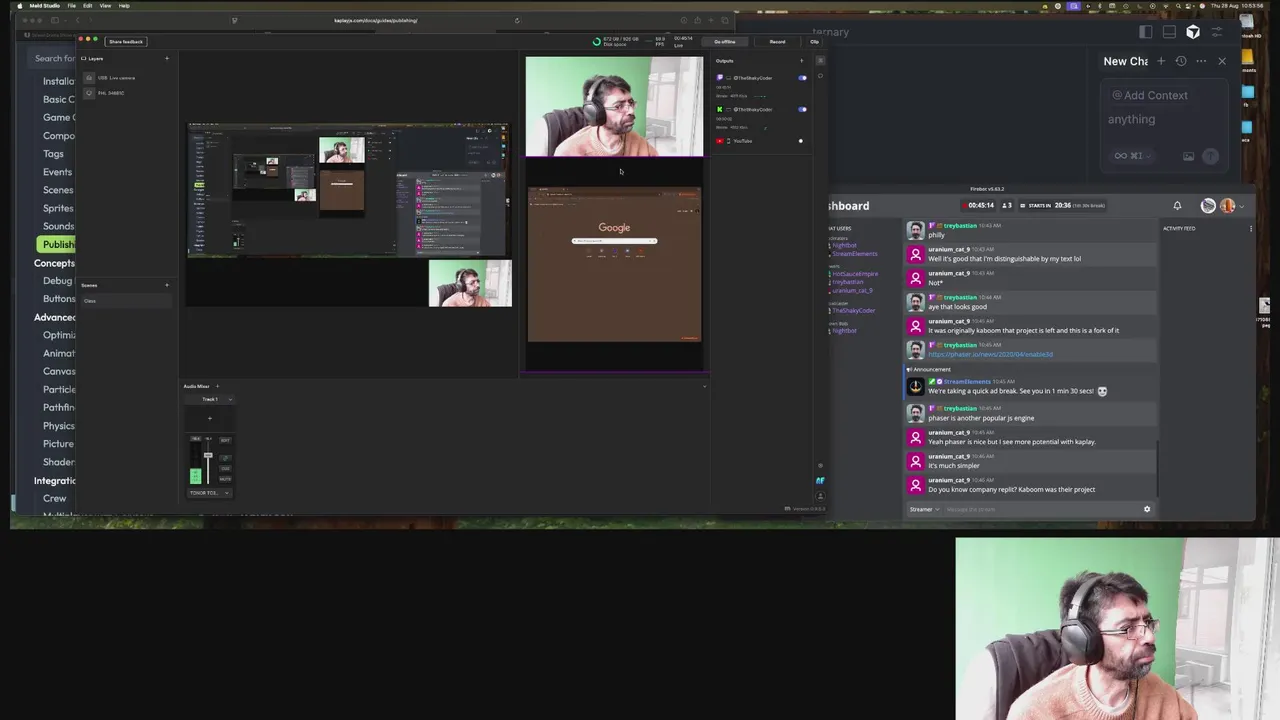The width and height of the screenshot is (1280, 720).
Task: Click plus inside Track 1 strip
Action: tap(209, 418)
